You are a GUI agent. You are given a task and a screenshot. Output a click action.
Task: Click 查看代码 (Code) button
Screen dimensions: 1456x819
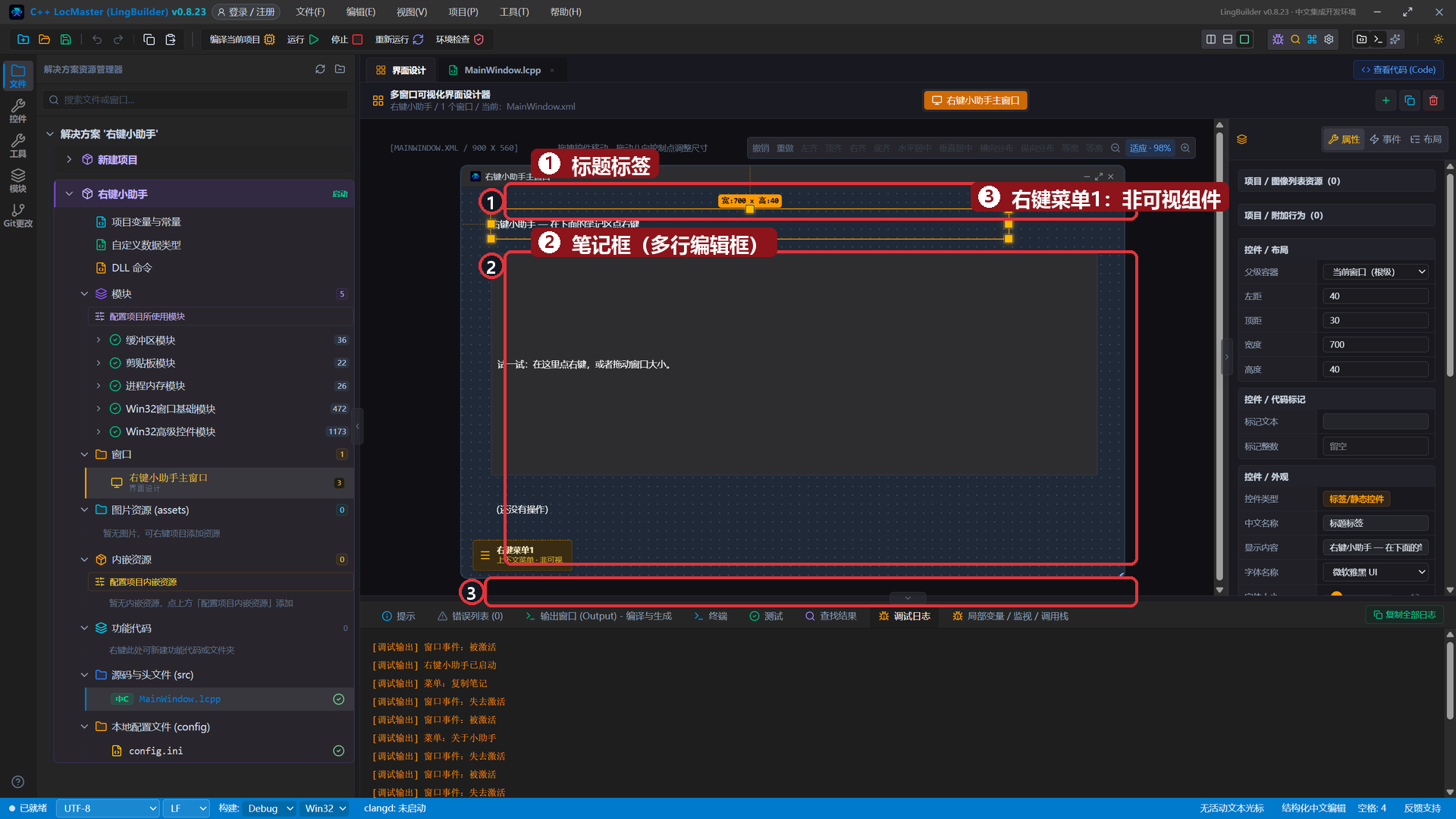click(x=1398, y=70)
